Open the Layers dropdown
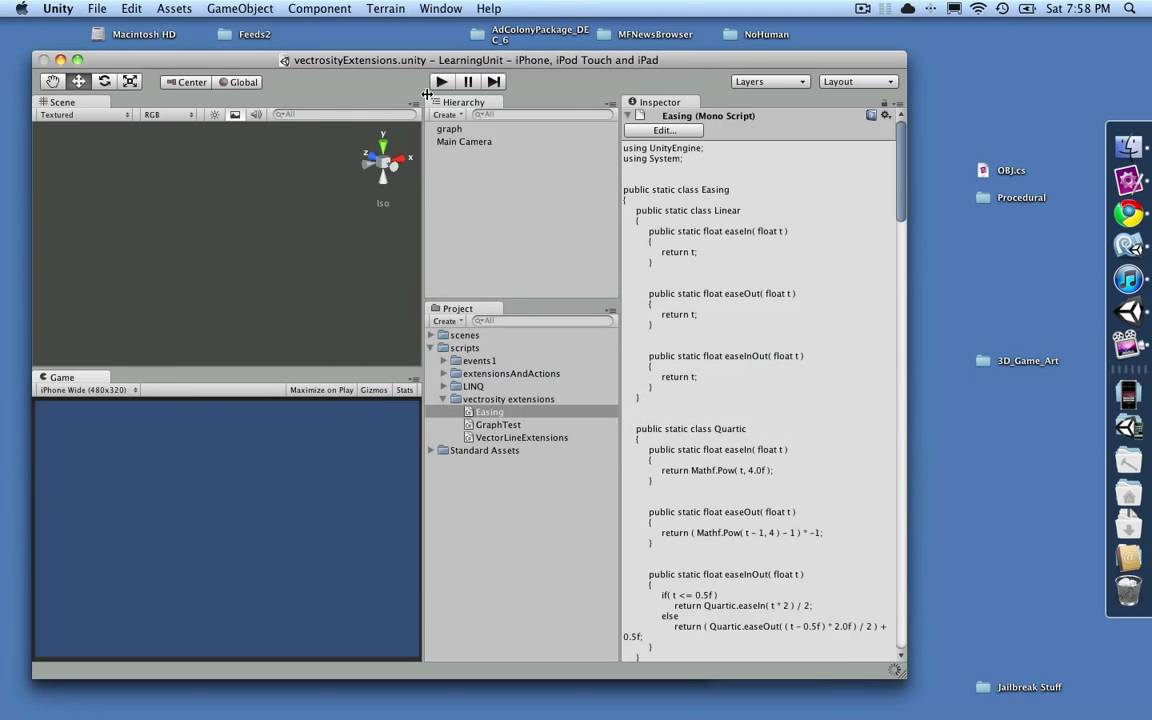Screen dimensions: 1152x720 [770, 82]
